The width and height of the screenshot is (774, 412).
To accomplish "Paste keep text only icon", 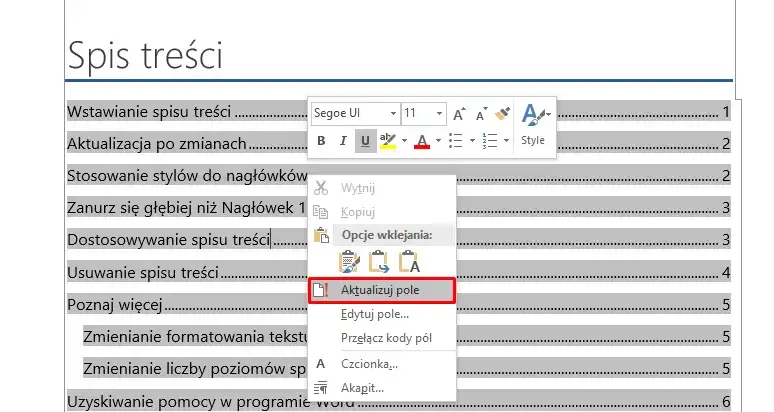I will [409, 262].
